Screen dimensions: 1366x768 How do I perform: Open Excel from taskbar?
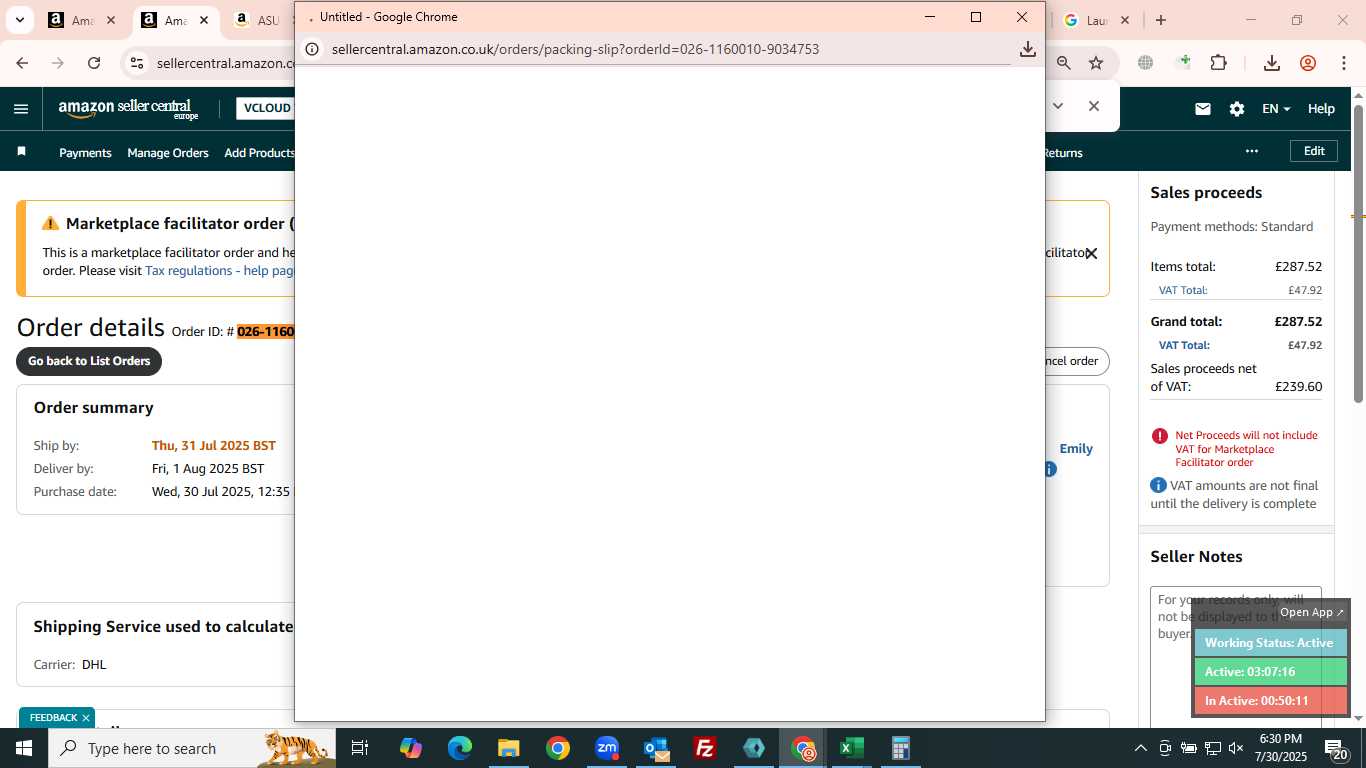(852, 748)
